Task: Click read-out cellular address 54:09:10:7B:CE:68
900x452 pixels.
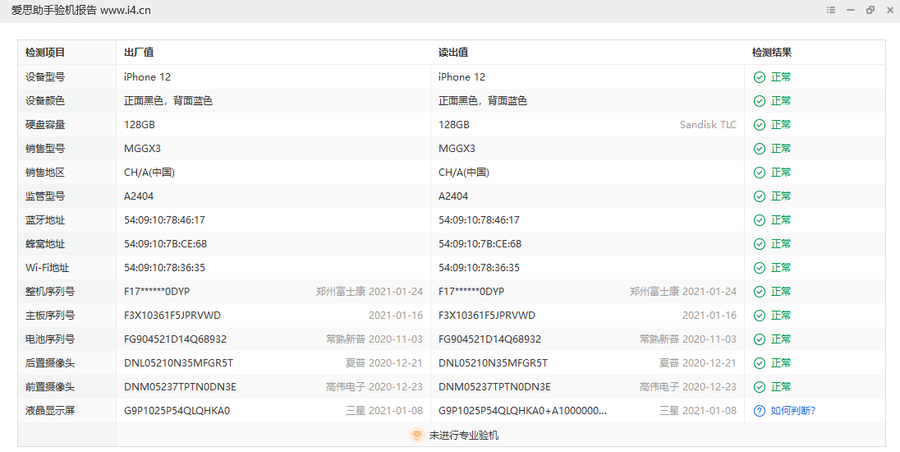Action: point(480,244)
